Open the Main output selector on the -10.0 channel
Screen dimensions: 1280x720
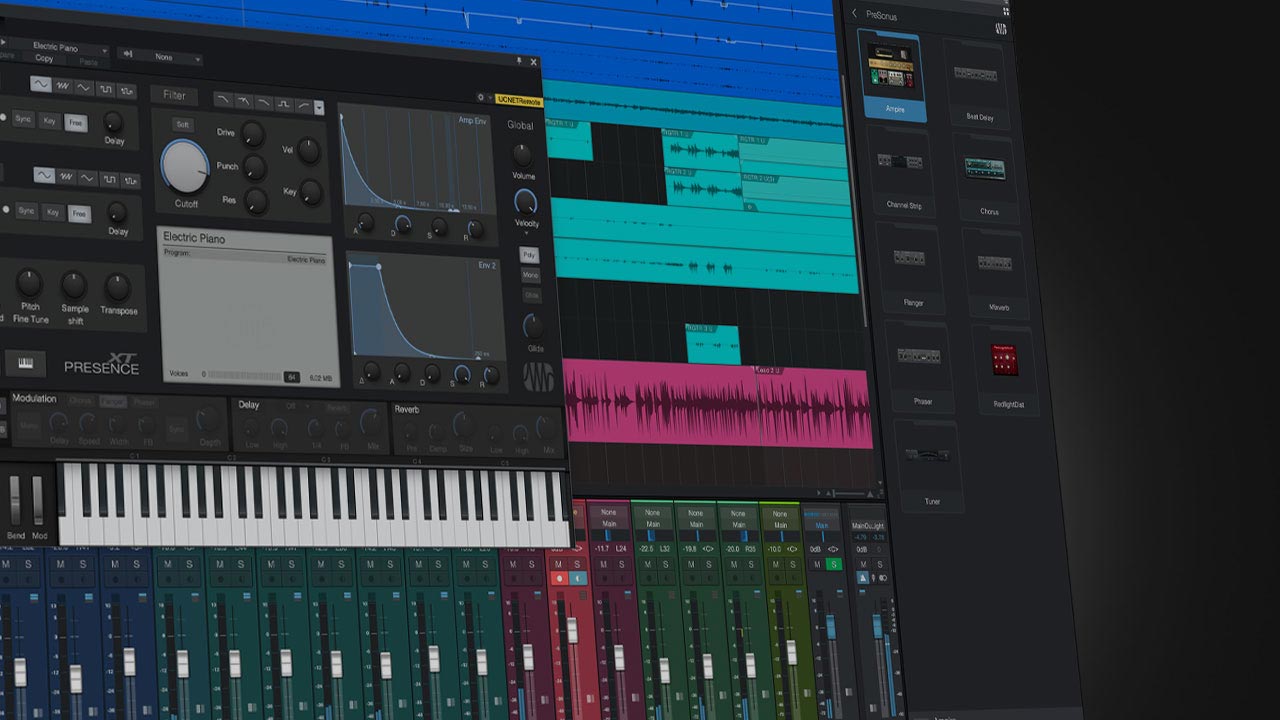(x=782, y=524)
